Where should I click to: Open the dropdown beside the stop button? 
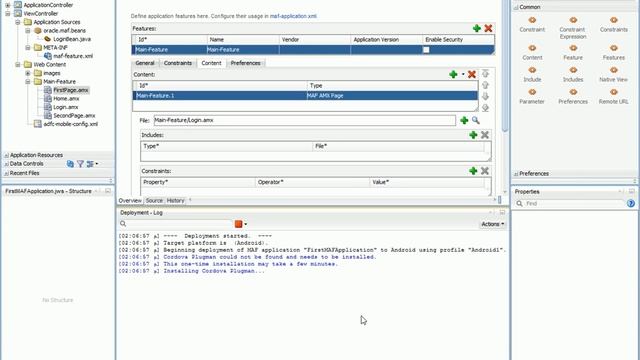(x=246, y=224)
